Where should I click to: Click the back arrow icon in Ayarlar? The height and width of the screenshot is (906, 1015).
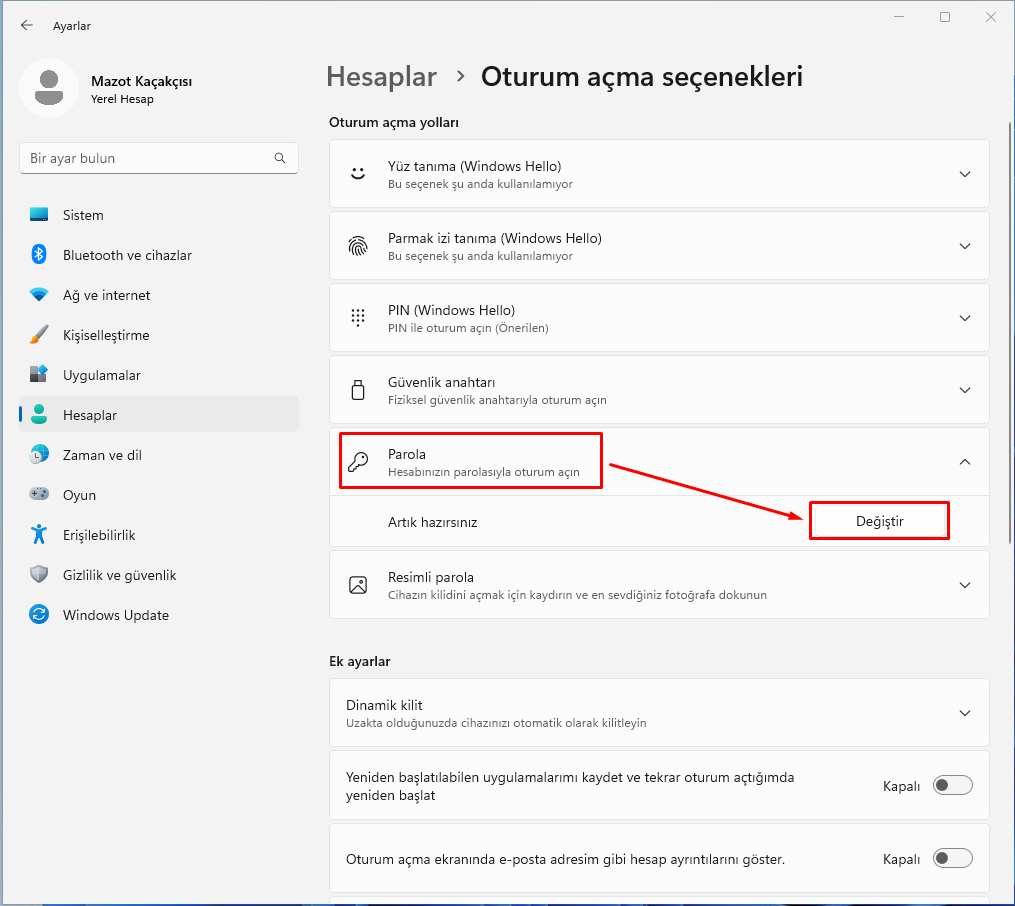(x=27, y=25)
